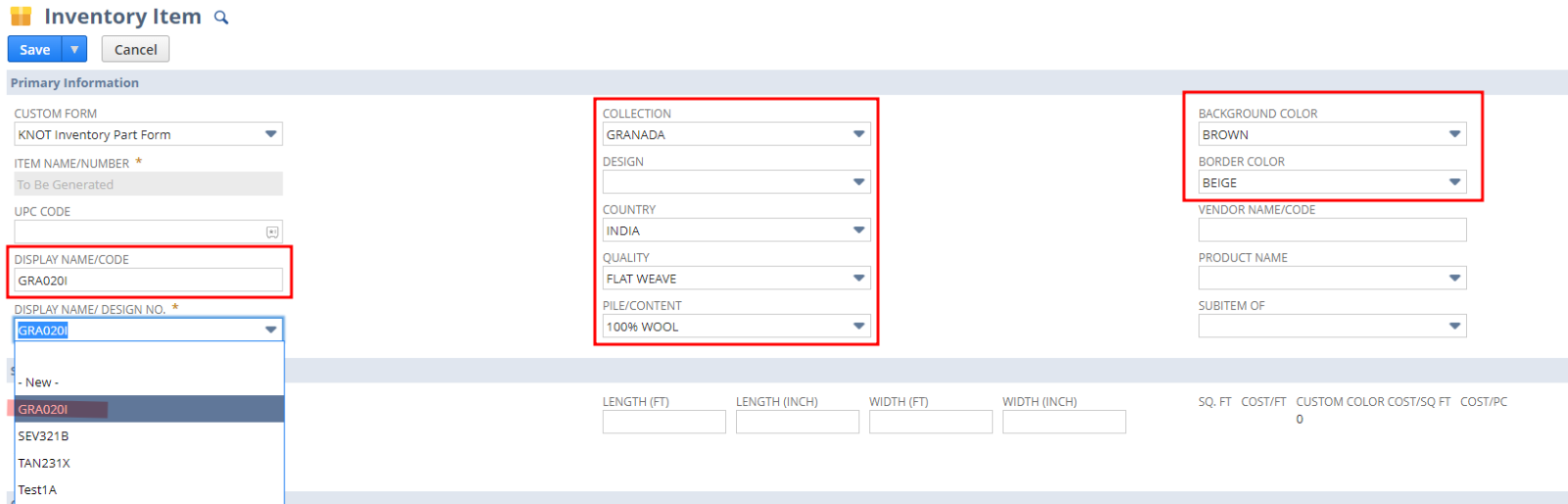Open the Collection dropdown showing GRANADA
The image size is (1568, 504).
[x=858, y=134]
